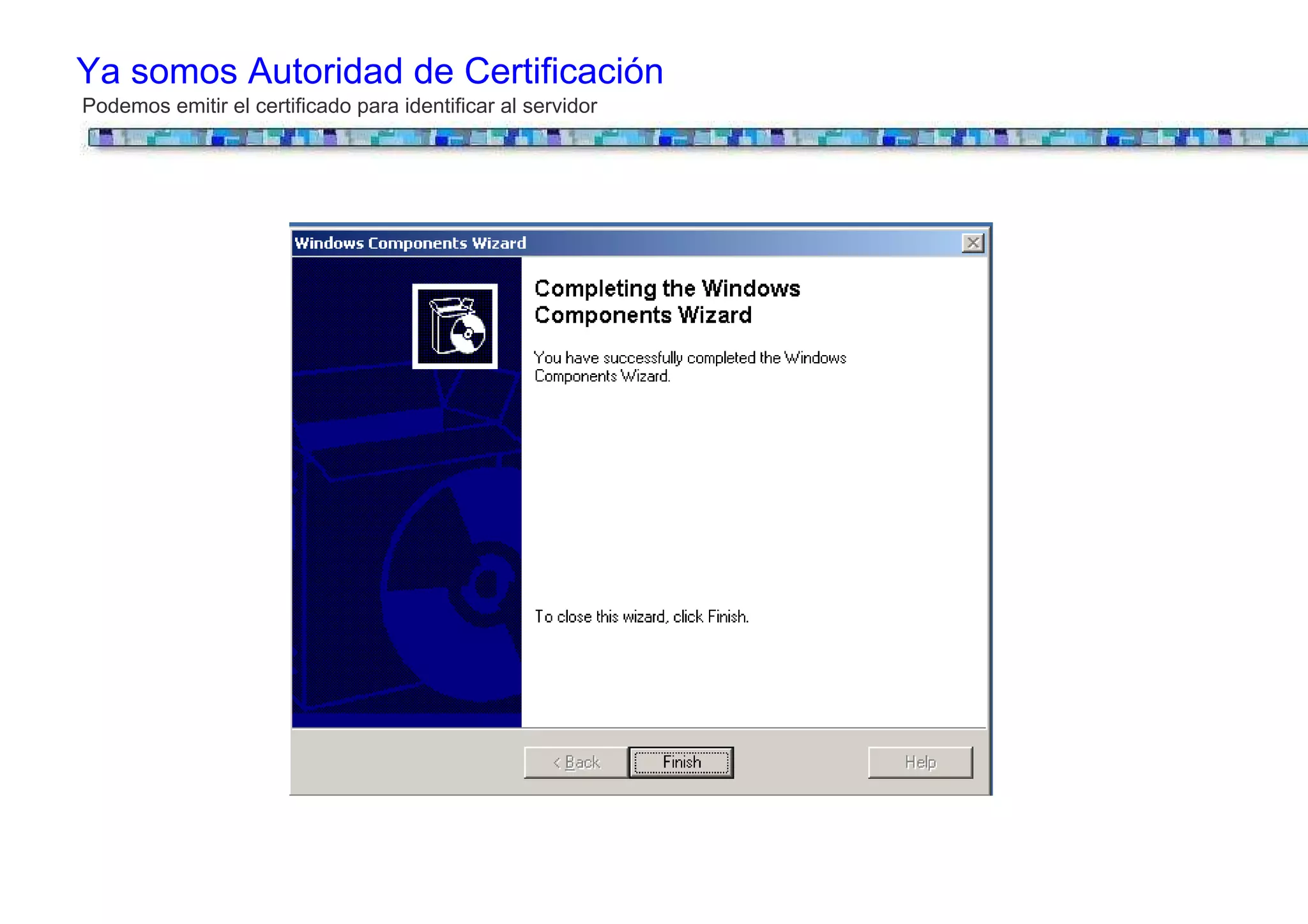Click the text 'To close this wizard, click Finish.'

(x=641, y=617)
